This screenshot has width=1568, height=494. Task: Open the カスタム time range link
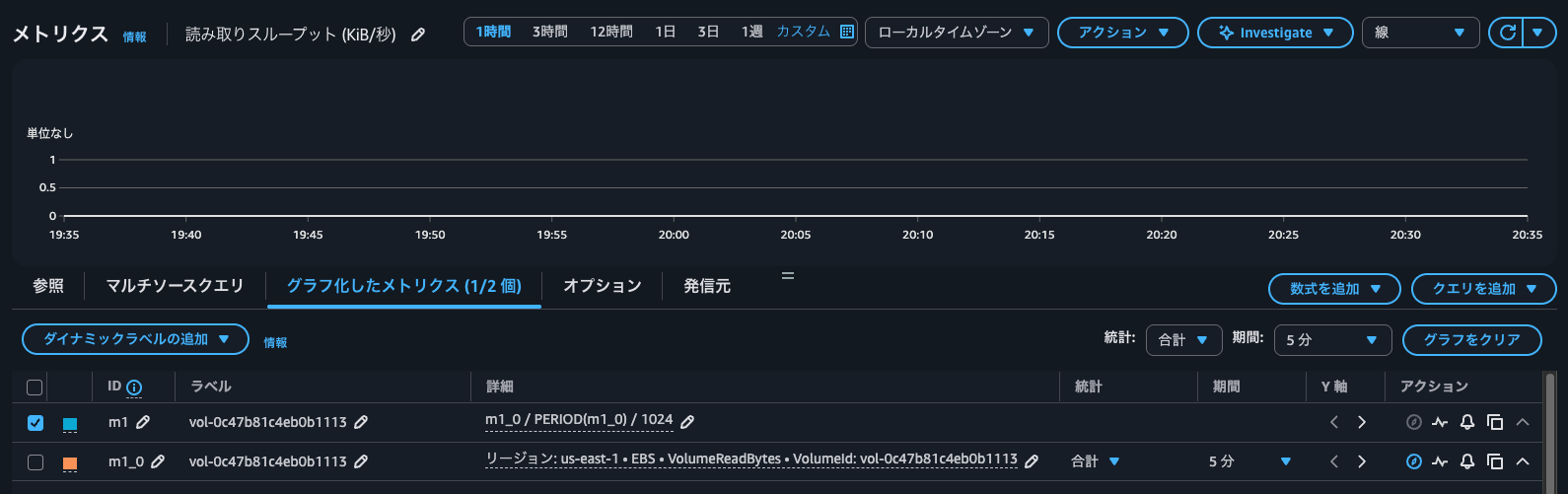804,32
